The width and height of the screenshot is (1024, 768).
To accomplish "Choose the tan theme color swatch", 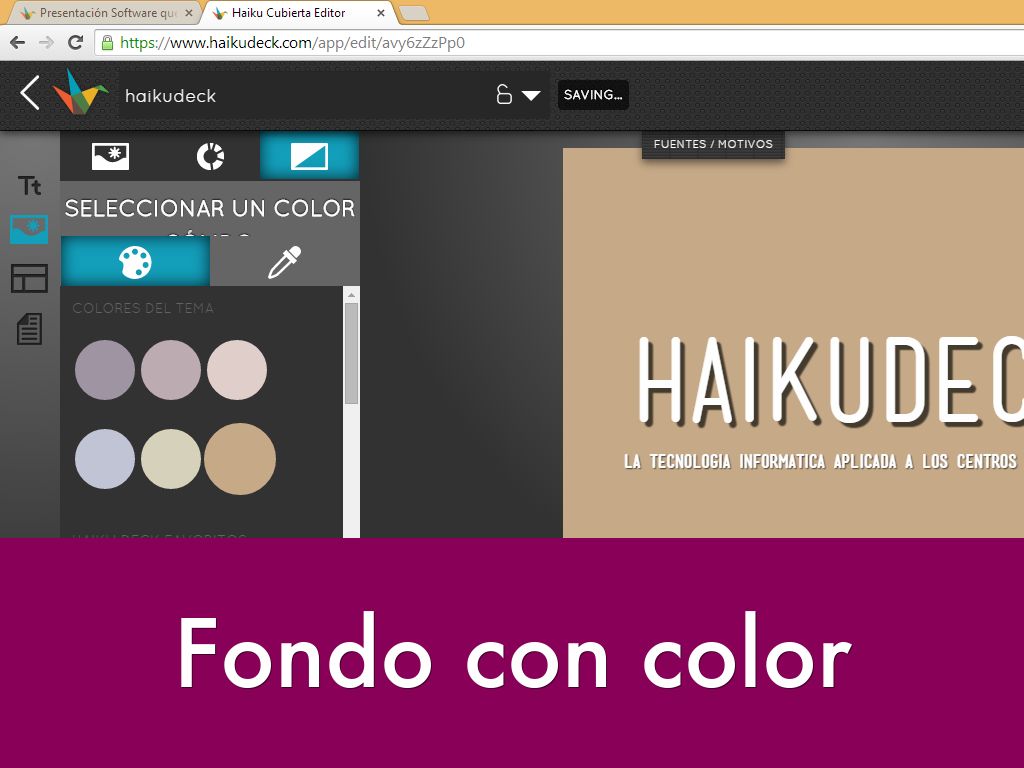I will coord(240,459).
